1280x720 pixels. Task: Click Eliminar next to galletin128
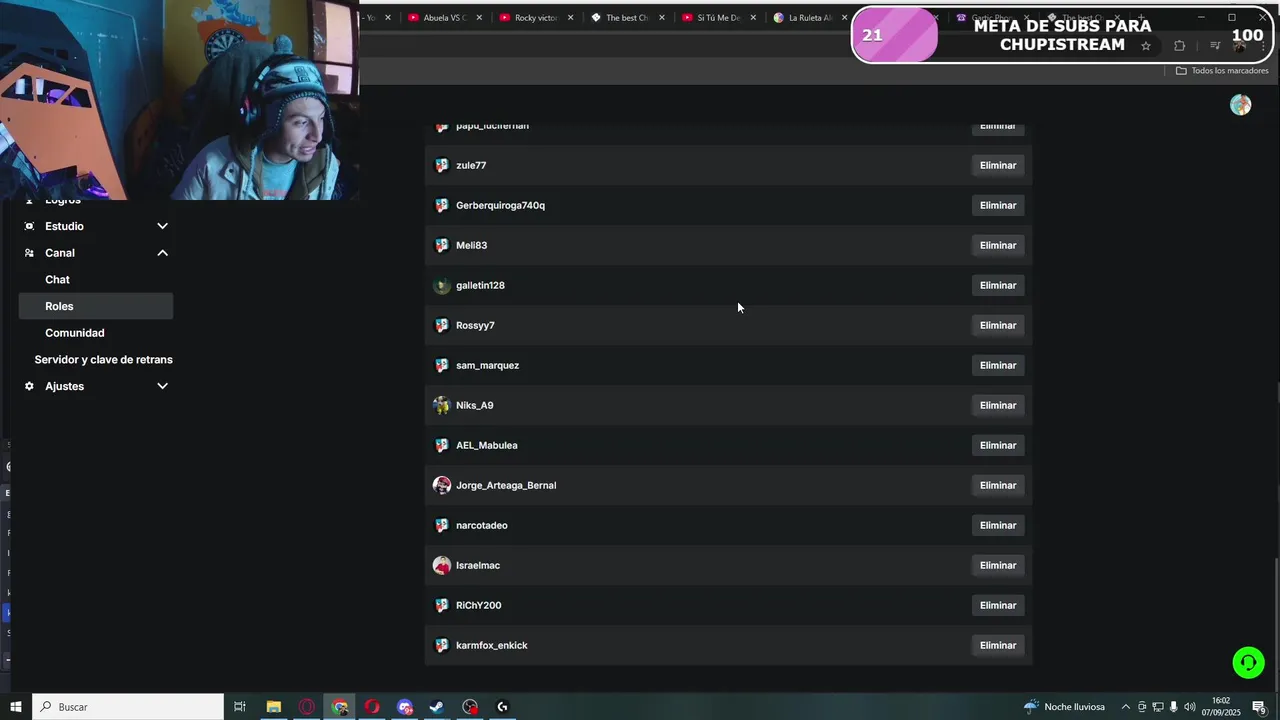[x=998, y=285]
